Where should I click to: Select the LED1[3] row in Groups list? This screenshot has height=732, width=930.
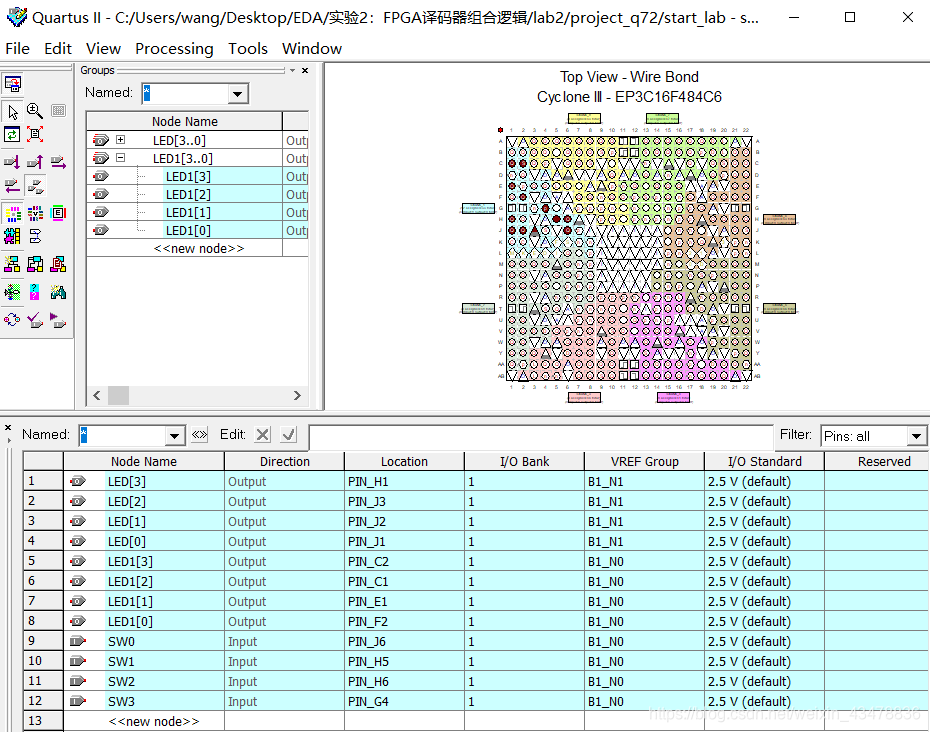click(197, 176)
